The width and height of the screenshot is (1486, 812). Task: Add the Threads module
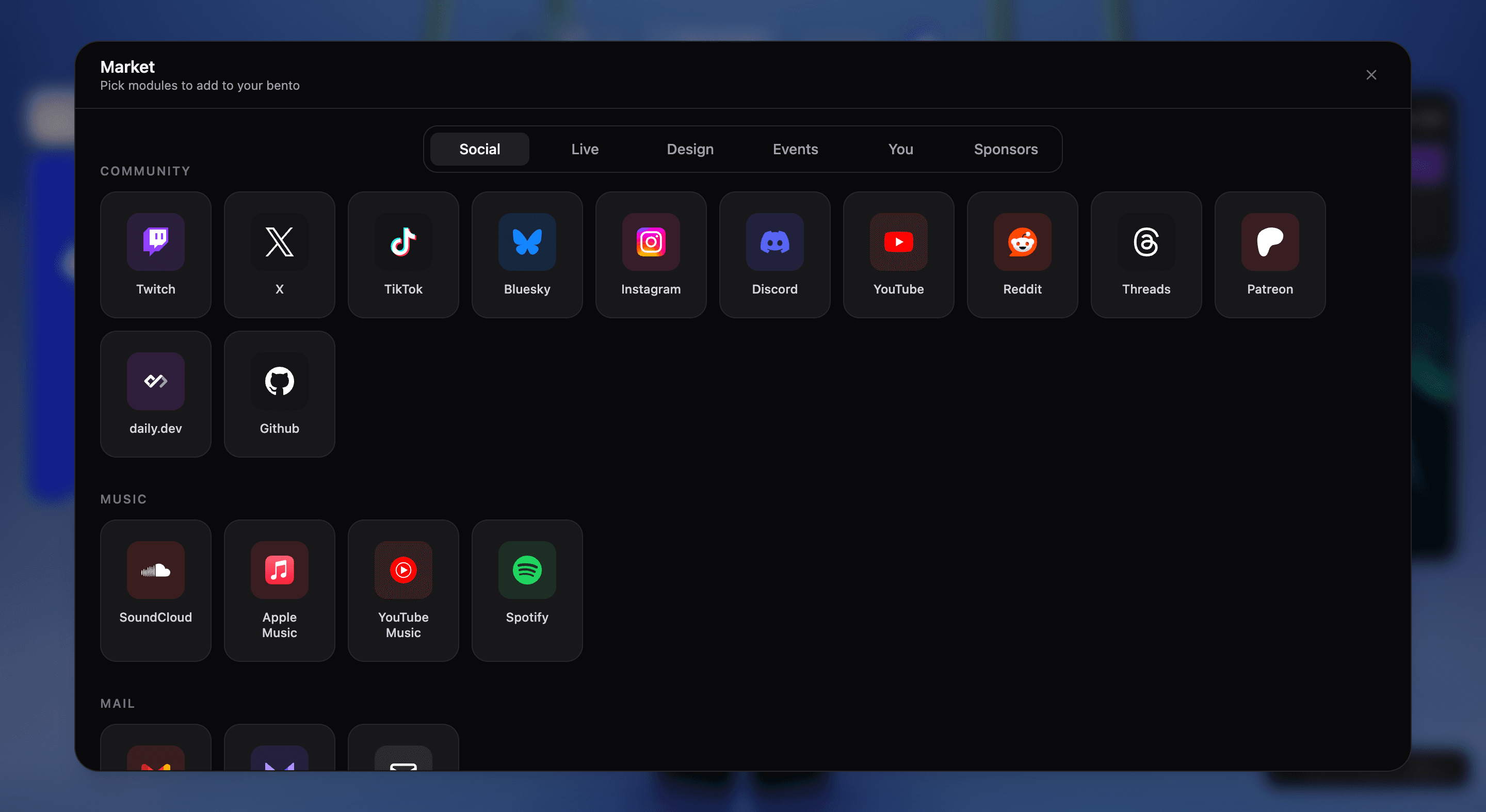pos(1146,254)
